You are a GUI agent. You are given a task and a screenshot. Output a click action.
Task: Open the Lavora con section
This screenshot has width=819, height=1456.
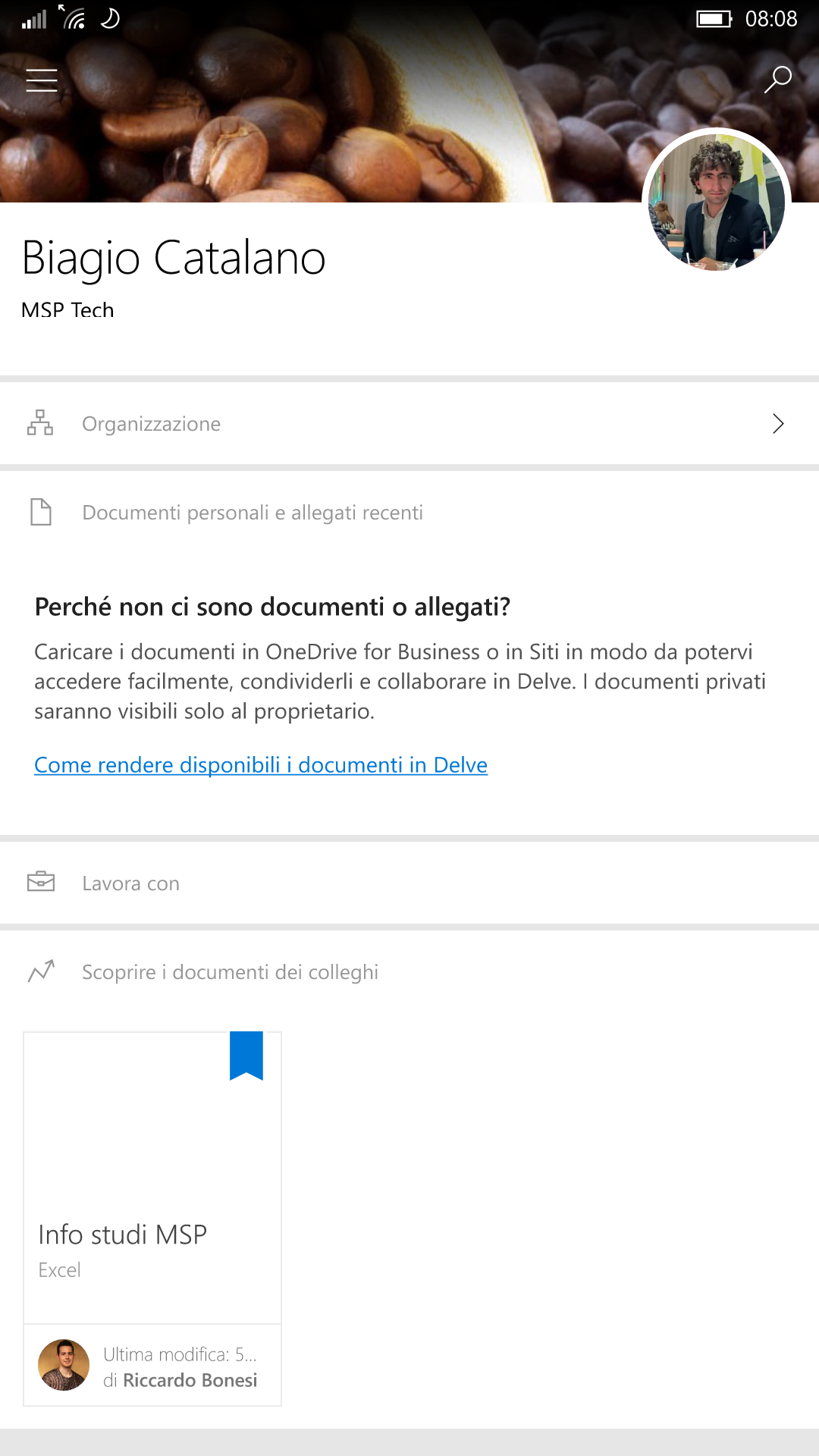coord(409,883)
